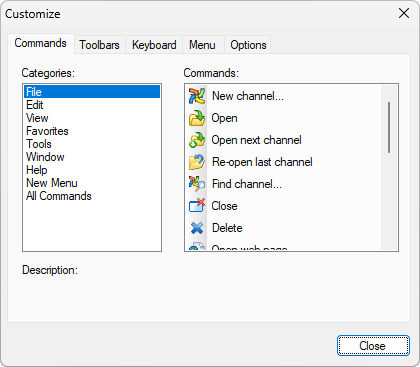Select the Edit category
The image size is (420, 367).
pos(92,105)
